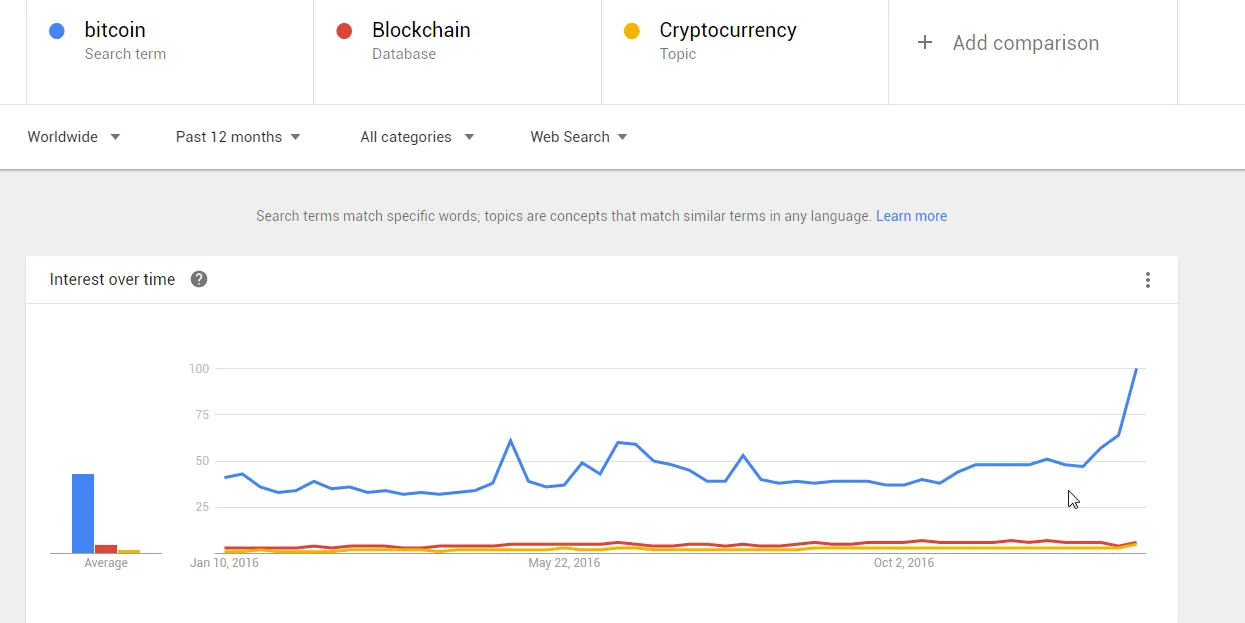Click the red dot next to Blockchain
This screenshot has height=623, width=1245.
[345, 31]
